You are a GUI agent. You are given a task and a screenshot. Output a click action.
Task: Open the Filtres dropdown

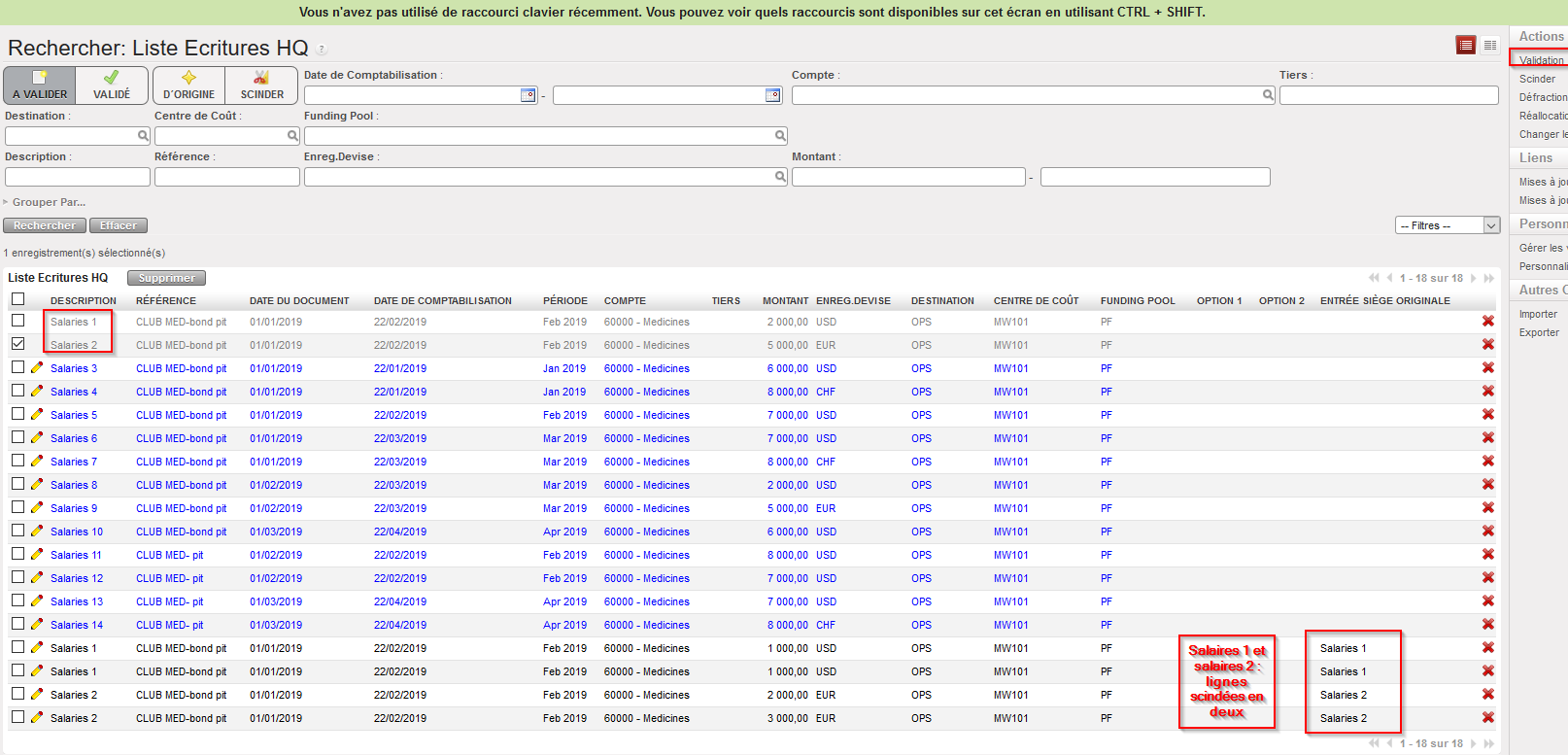click(1448, 225)
